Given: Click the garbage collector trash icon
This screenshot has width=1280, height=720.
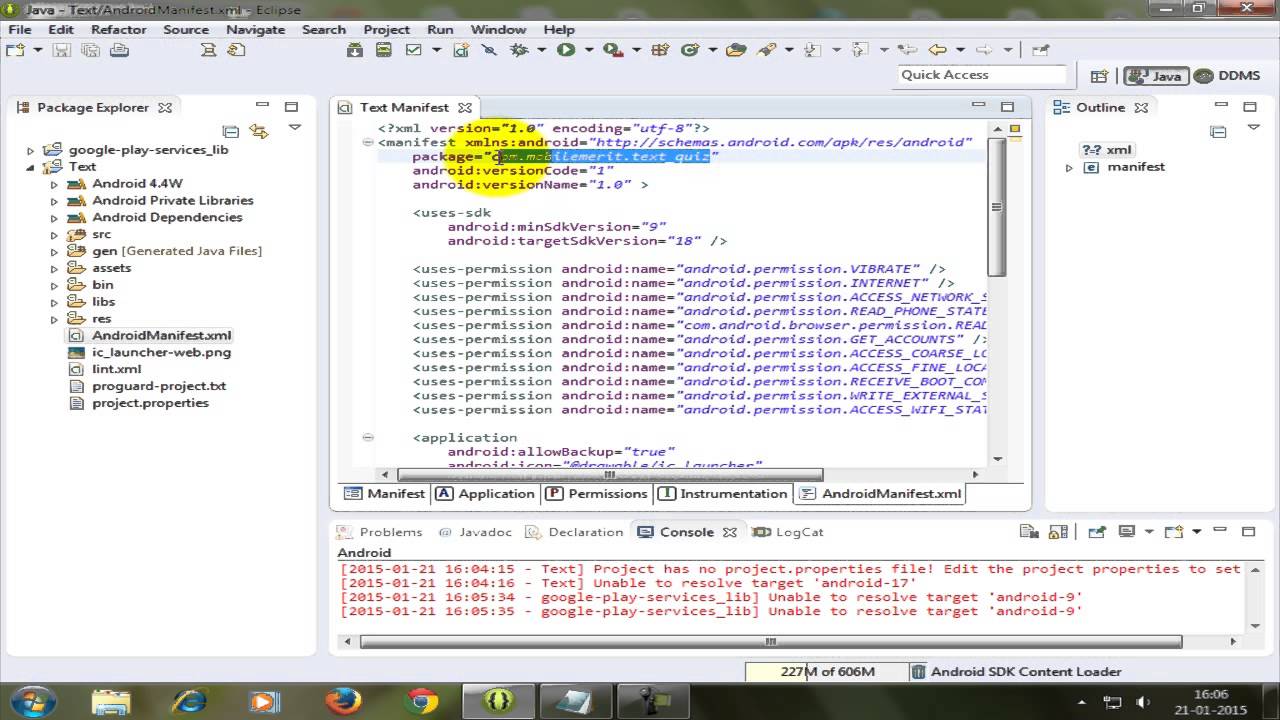Looking at the screenshot, I should click(918, 672).
